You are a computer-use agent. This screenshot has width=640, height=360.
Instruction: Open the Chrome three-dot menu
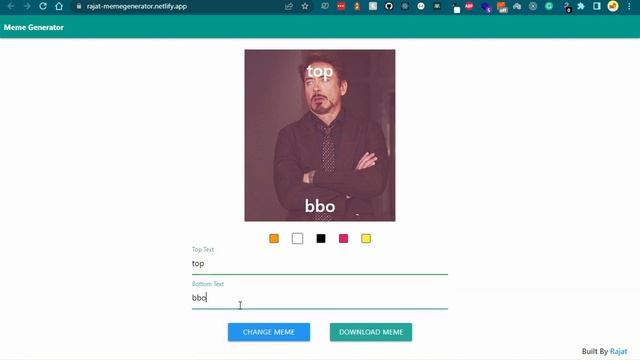(x=629, y=6)
